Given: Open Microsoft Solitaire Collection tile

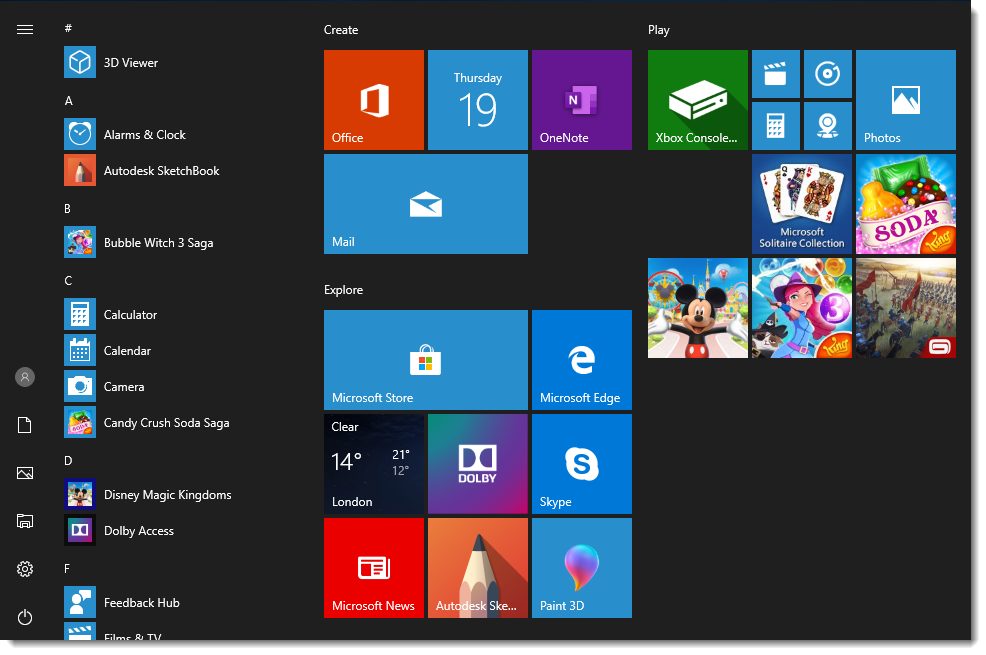Looking at the screenshot, I should [801, 204].
